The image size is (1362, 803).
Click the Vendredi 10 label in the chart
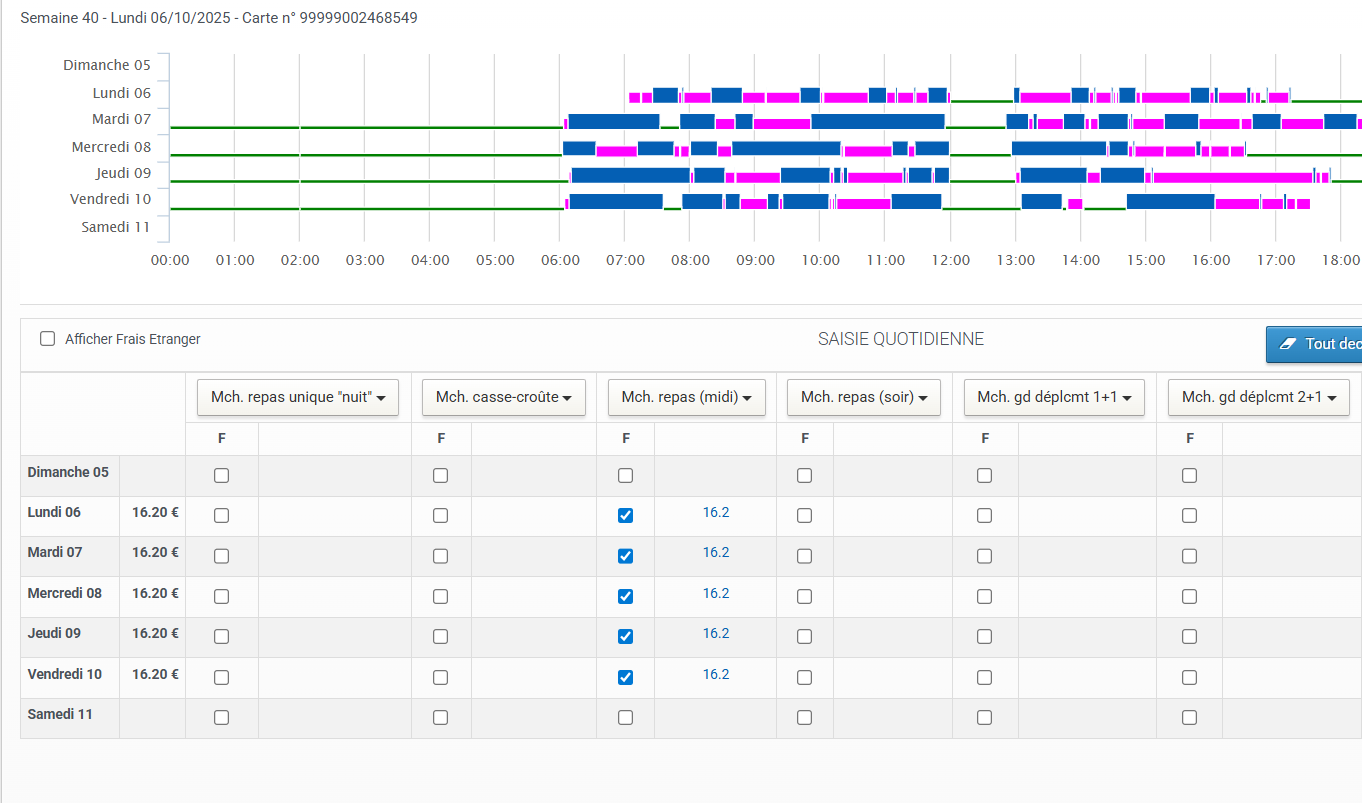pos(111,199)
